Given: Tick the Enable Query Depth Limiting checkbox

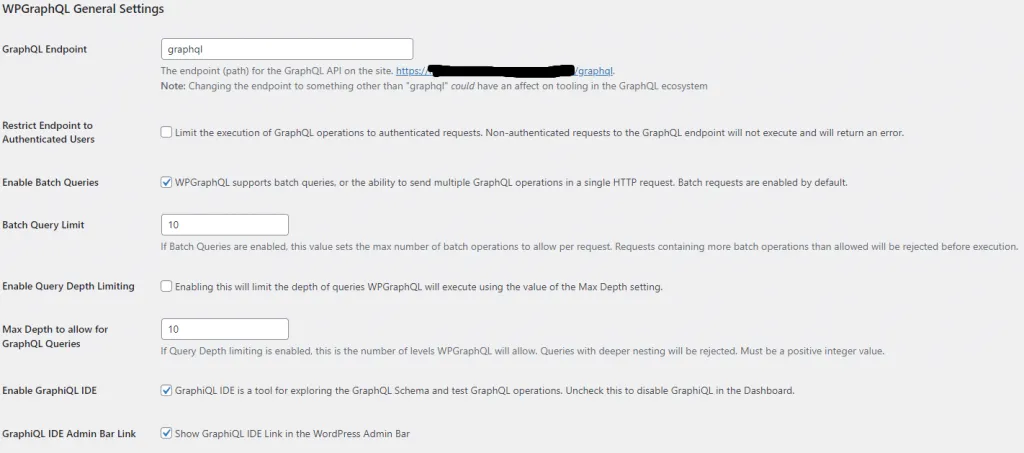Looking at the screenshot, I should coord(166,287).
